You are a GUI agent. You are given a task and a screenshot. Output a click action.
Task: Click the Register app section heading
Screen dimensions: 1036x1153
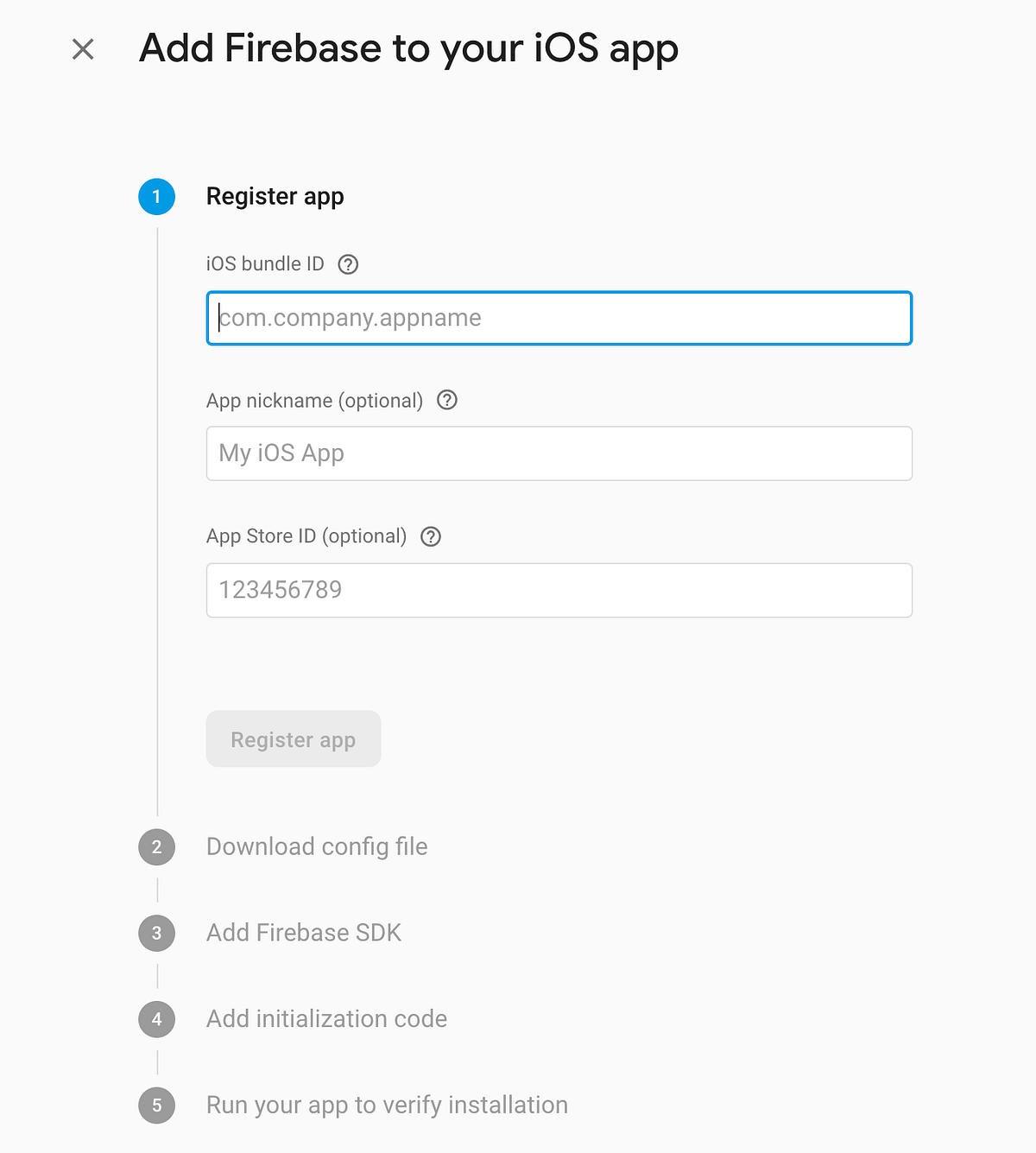click(275, 196)
